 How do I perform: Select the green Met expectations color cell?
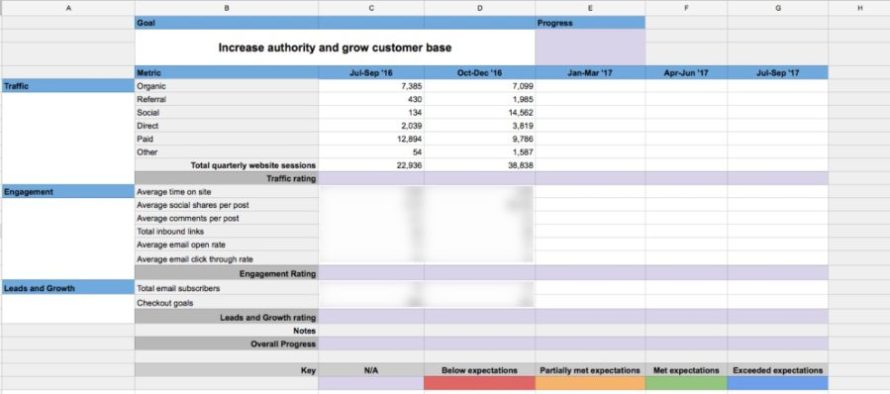[686, 383]
